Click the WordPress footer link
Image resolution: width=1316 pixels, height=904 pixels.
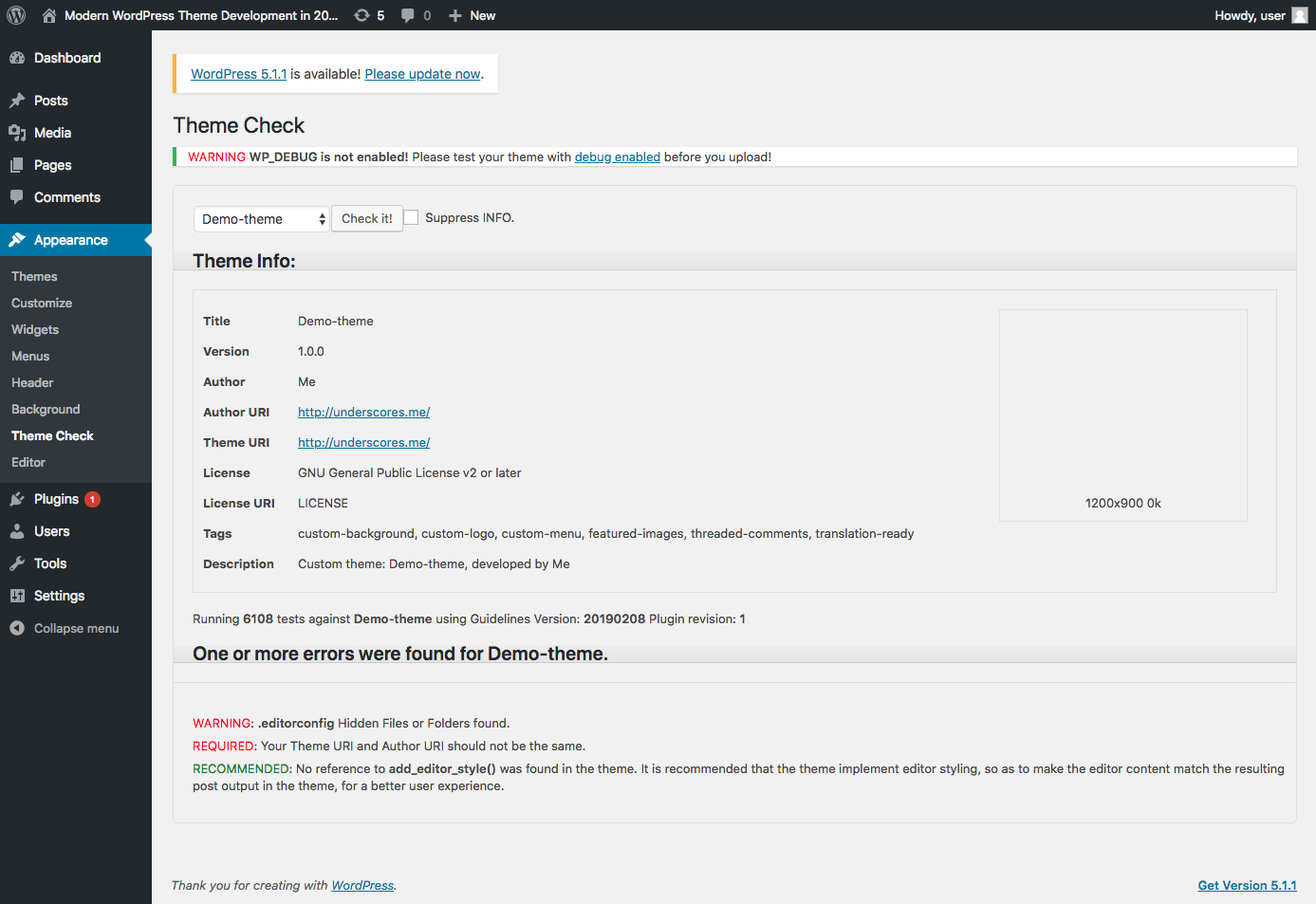point(362,885)
